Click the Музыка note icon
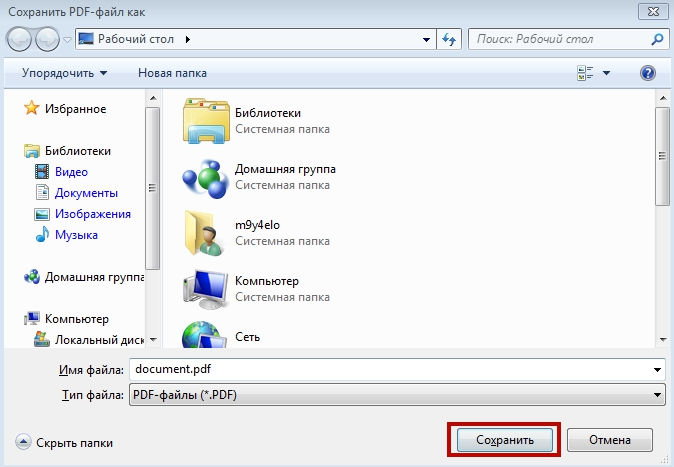Screen dimensions: 674x467 click(42, 234)
